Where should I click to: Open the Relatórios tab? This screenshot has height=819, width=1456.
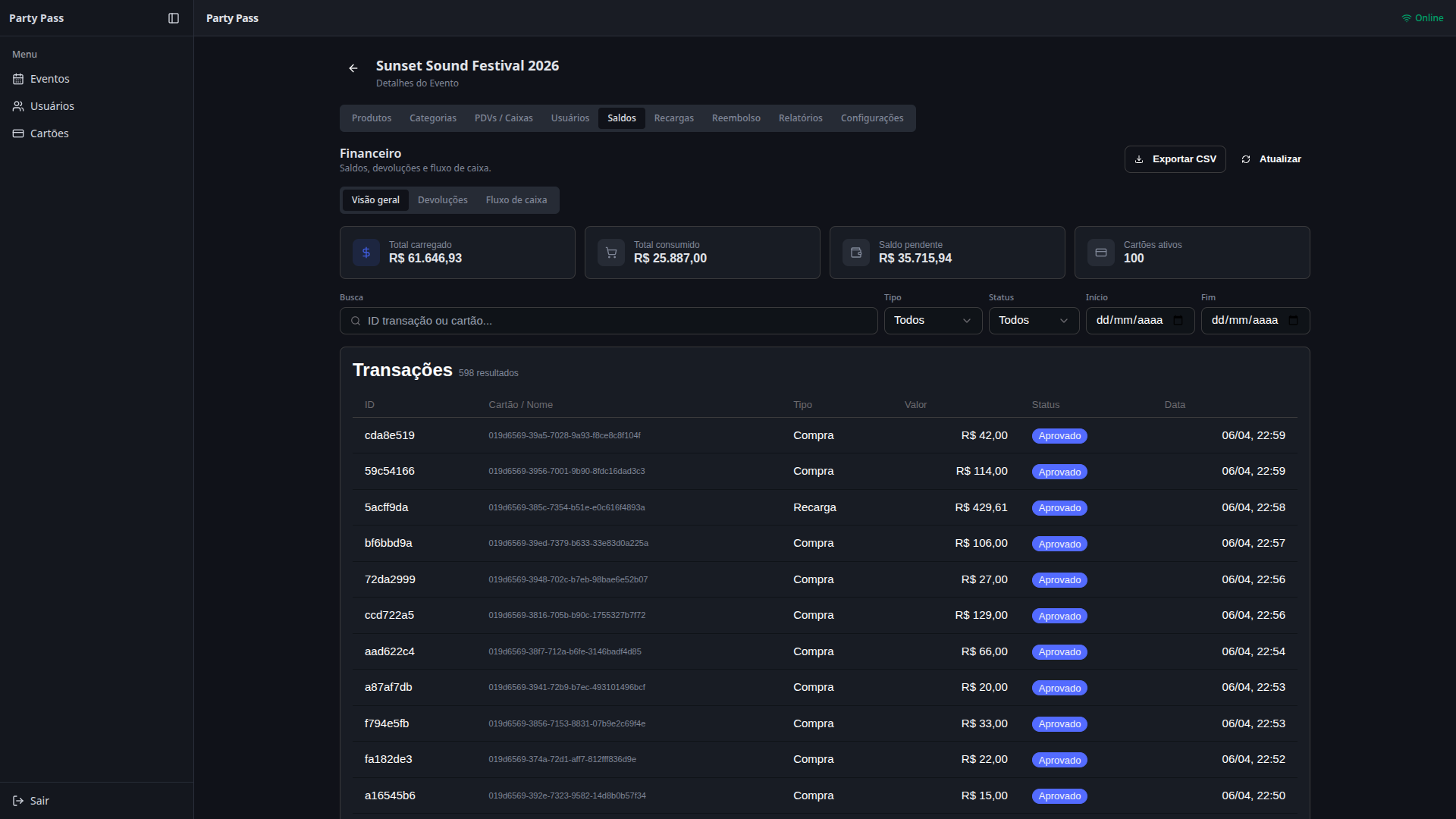tap(800, 118)
